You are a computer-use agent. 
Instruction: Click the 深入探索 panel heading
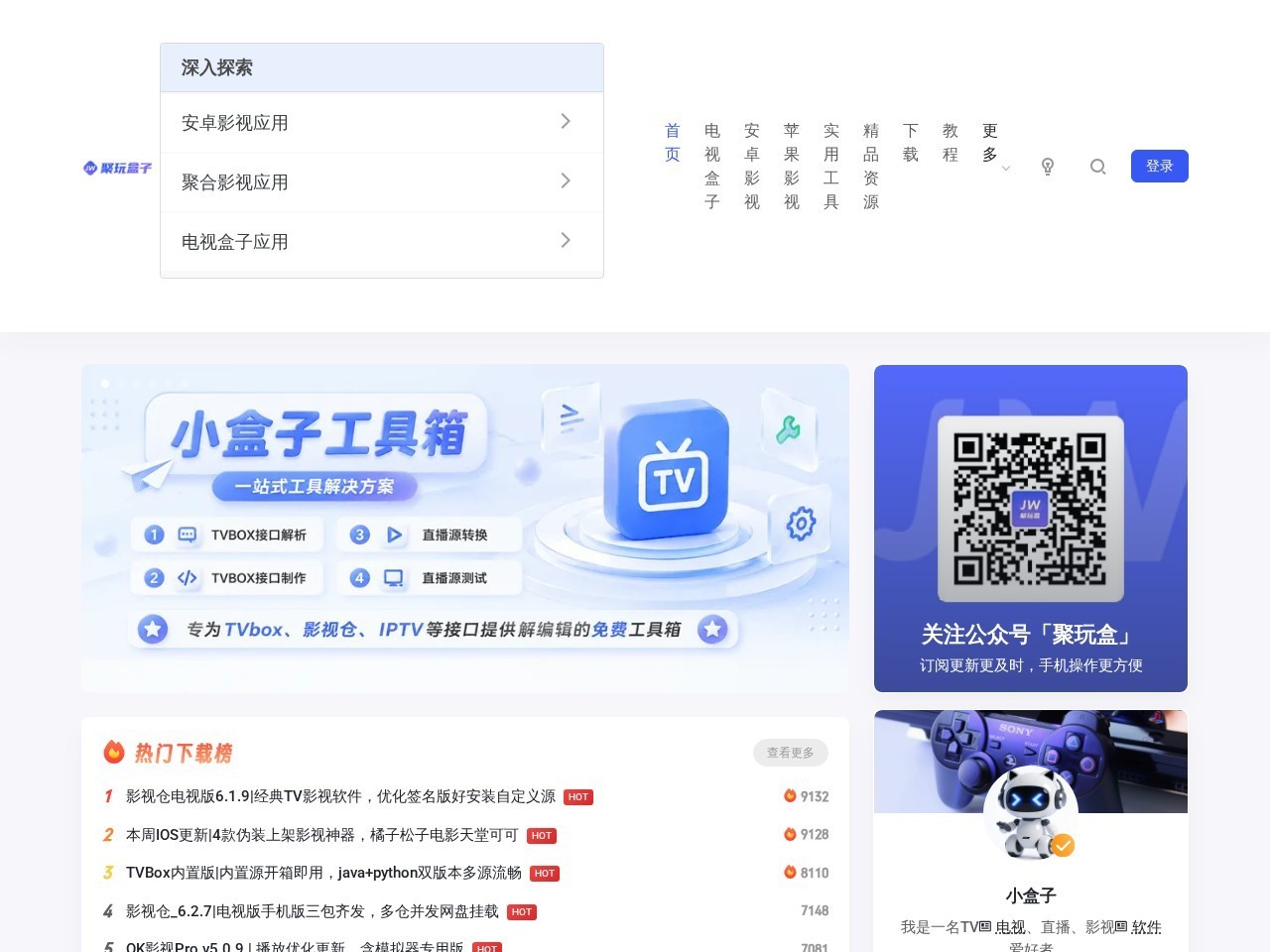tap(217, 67)
